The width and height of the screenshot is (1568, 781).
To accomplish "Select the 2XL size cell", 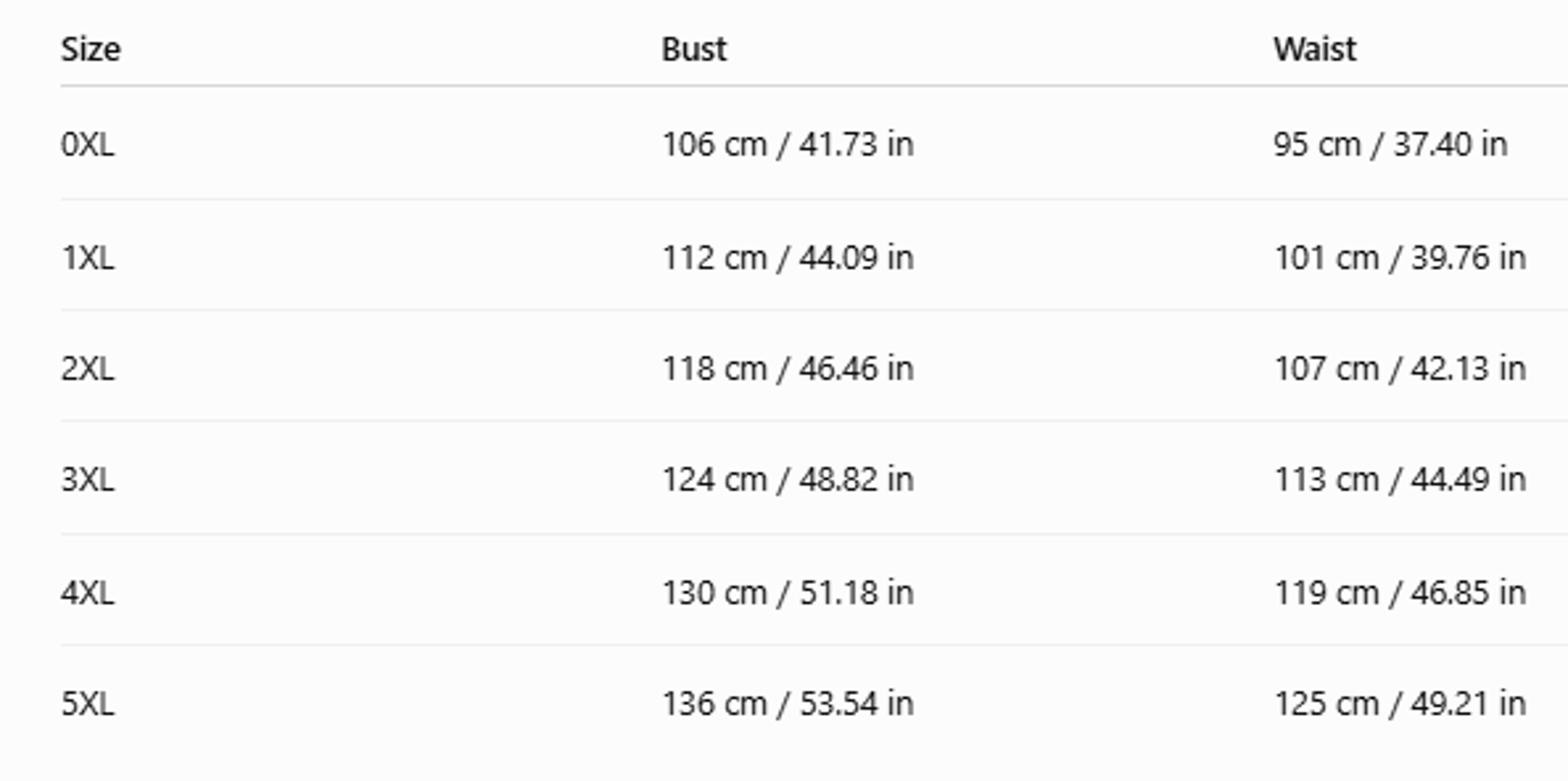I will tap(88, 369).
